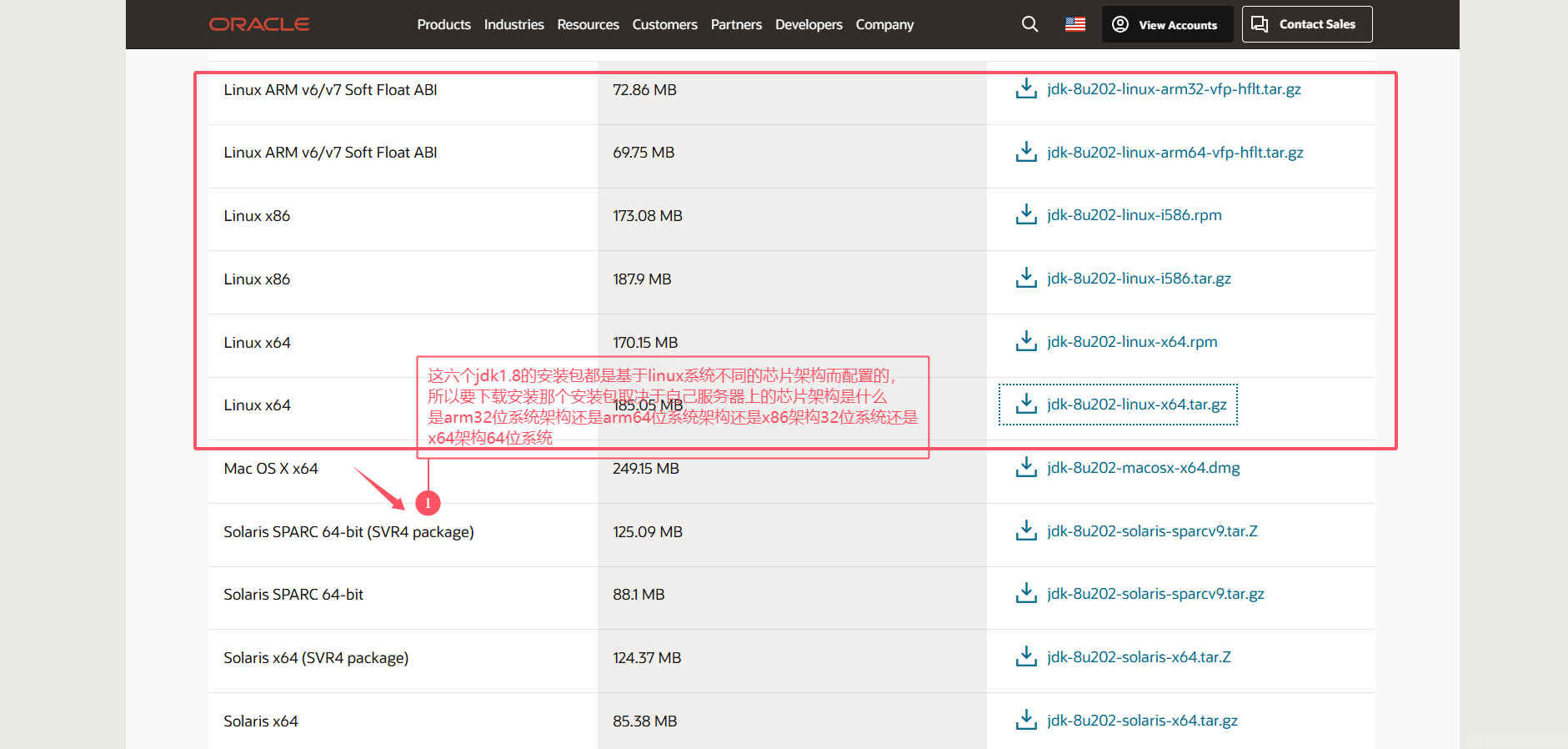Download jdk-8u202-solaris-sparcv9.tar.gz link
The width and height of the screenshot is (1568, 749).
pyautogui.click(x=1155, y=593)
